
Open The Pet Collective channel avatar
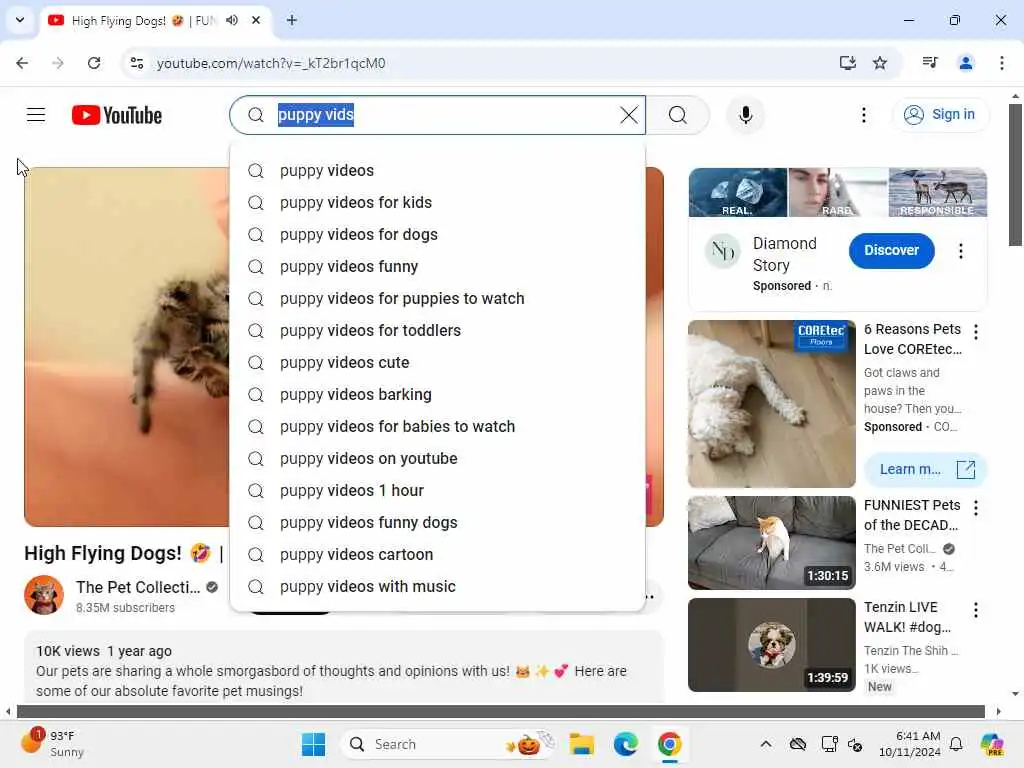pyautogui.click(x=44, y=595)
